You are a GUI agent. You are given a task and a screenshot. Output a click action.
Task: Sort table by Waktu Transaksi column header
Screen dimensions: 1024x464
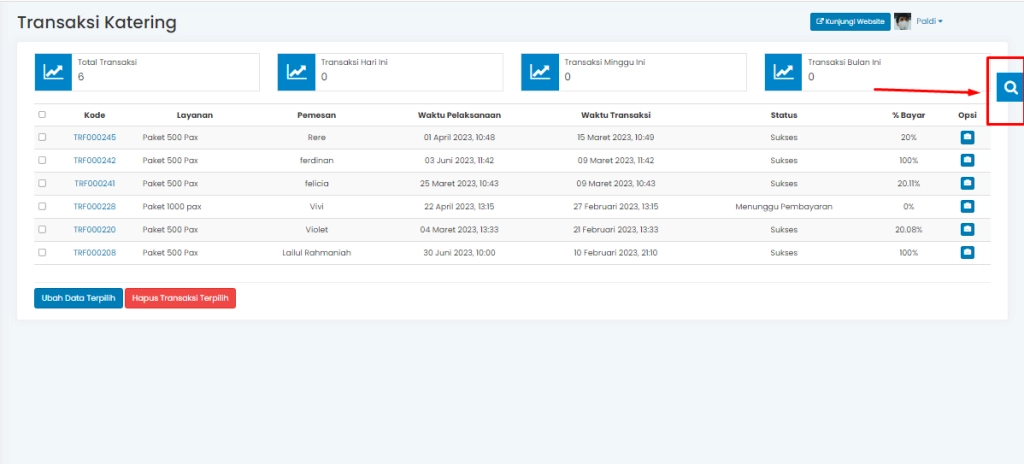614,115
